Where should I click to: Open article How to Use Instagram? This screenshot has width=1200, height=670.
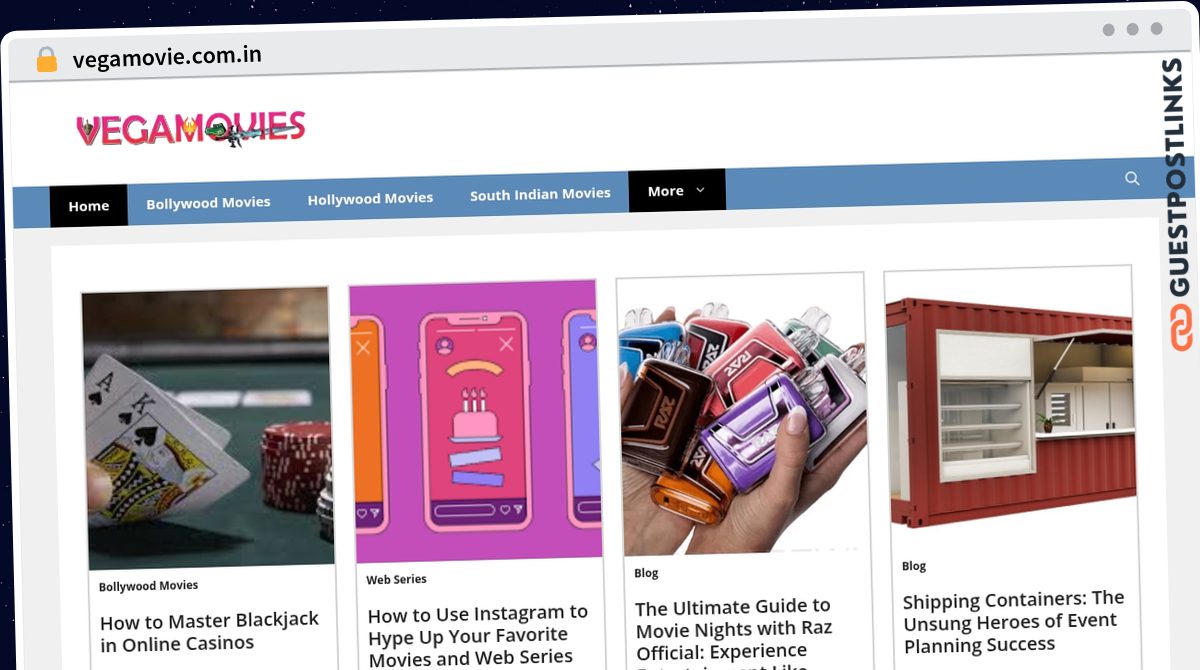click(478, 635)
